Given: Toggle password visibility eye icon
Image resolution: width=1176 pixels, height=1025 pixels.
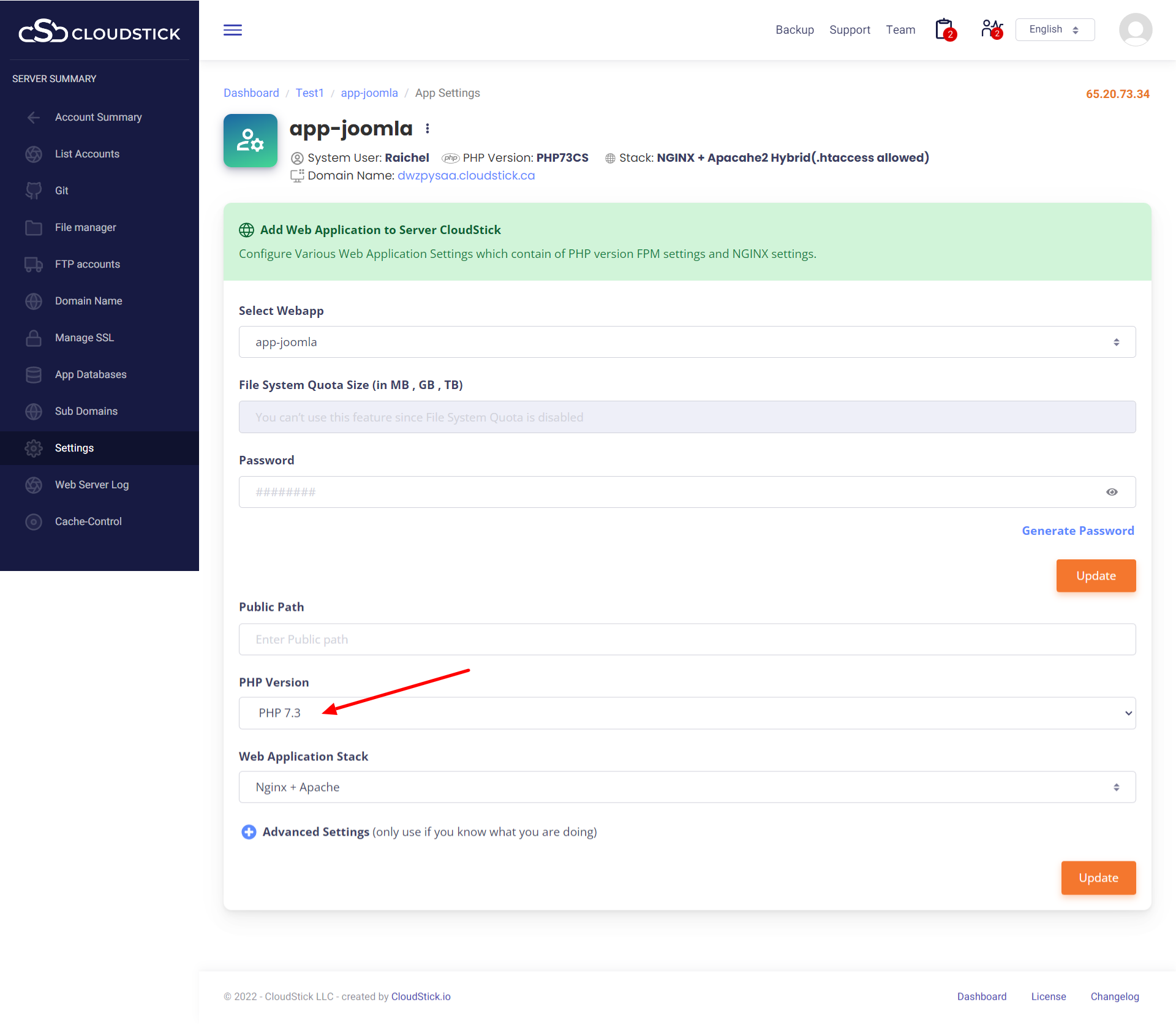Looking at the screenshot, I should (1112, 492).
